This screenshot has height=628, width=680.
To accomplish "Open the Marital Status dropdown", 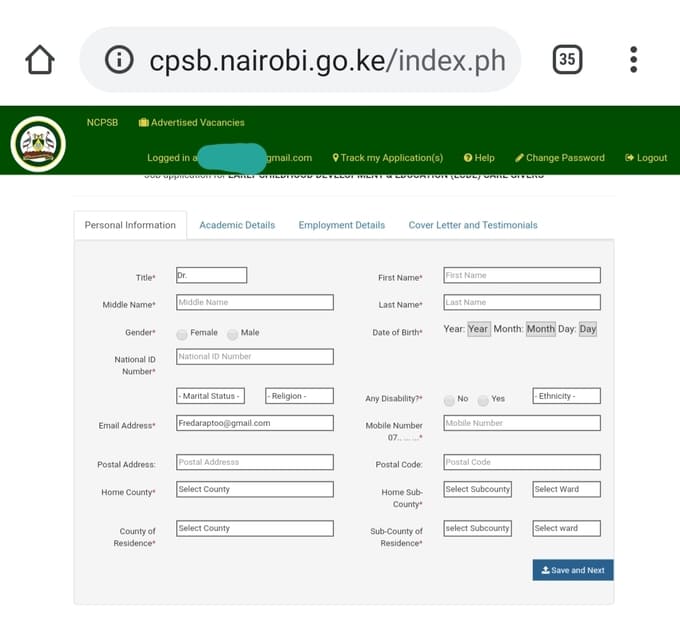I will coord(210,396).
